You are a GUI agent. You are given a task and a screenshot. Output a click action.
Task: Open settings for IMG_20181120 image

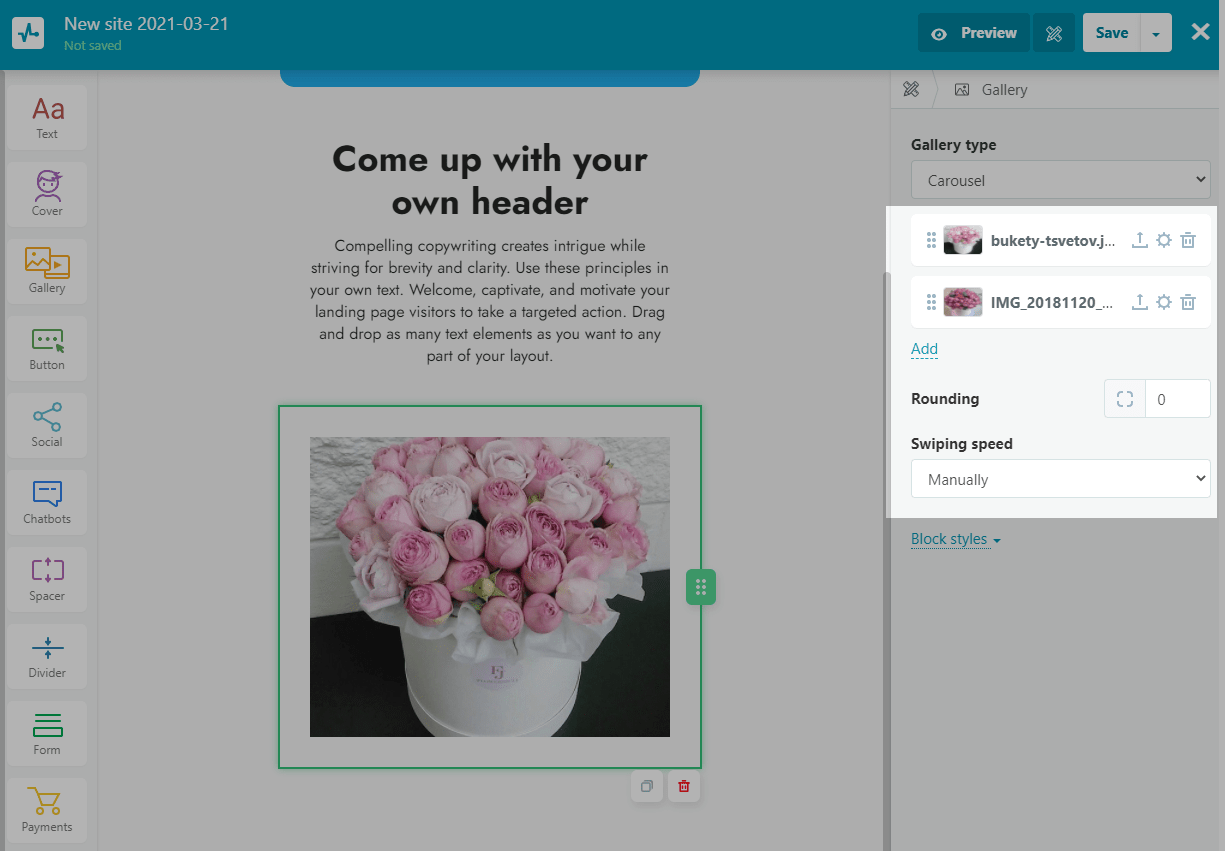pyautogui.click(x=1164, y=302)
